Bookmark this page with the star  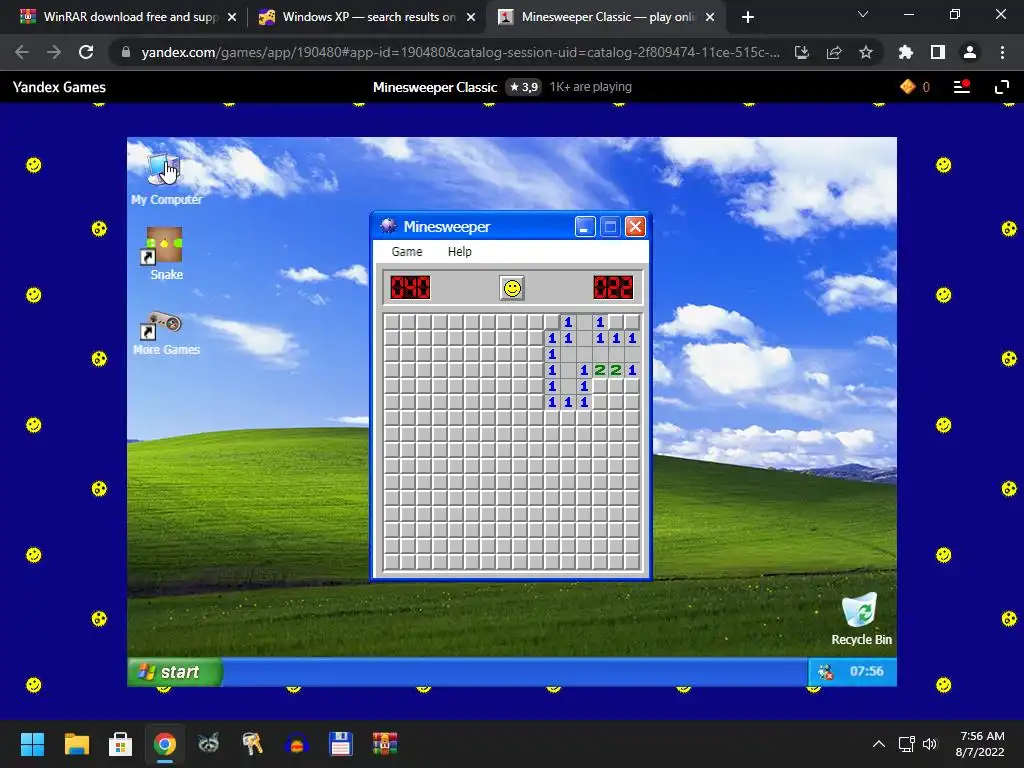[866, 52]
